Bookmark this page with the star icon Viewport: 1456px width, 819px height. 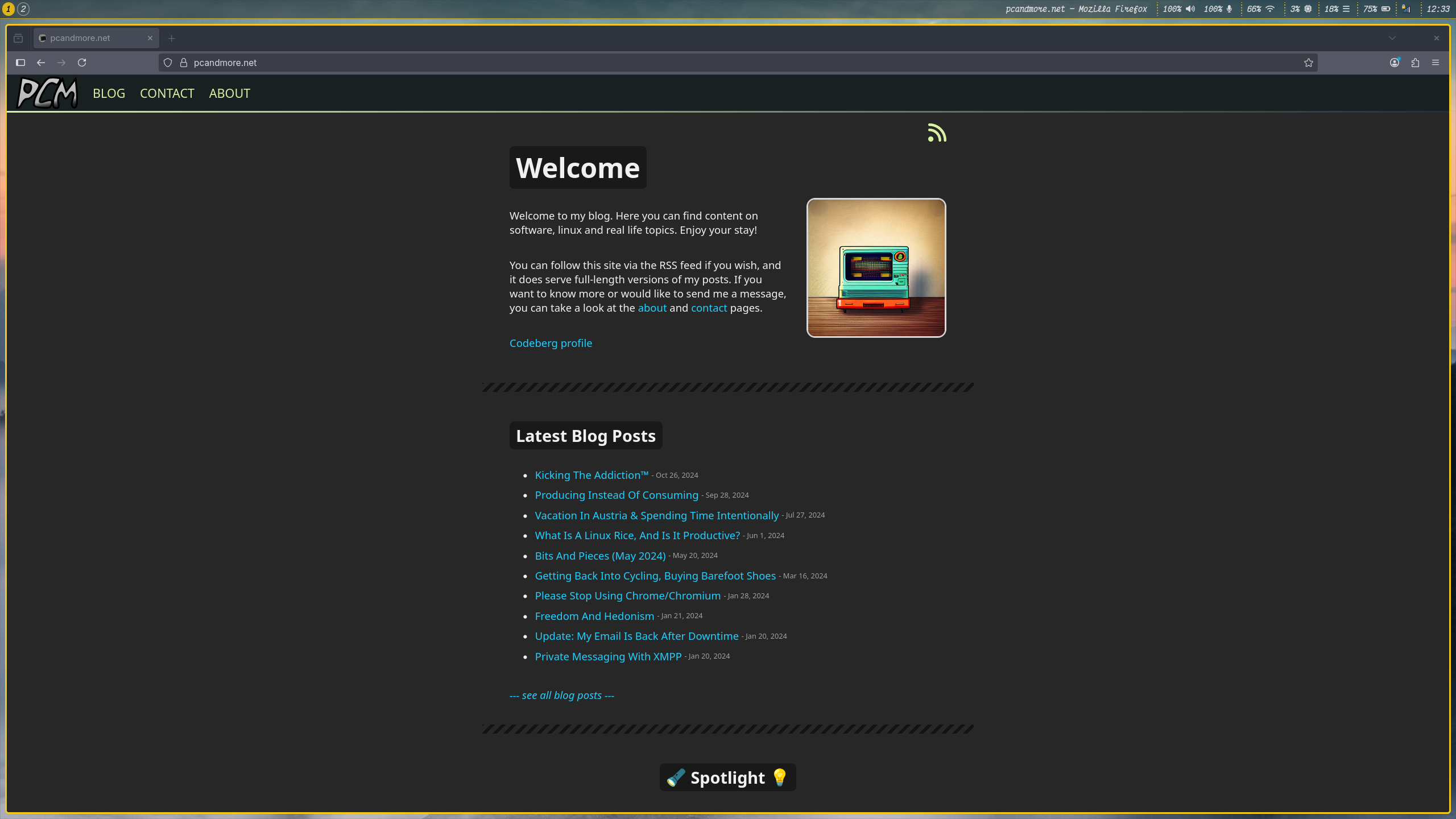tap(1309, 63)
